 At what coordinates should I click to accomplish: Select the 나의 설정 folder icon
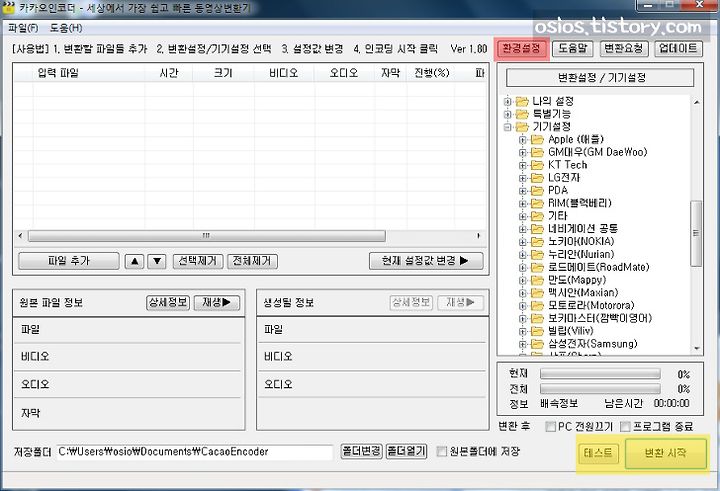[x=522, y=101]
